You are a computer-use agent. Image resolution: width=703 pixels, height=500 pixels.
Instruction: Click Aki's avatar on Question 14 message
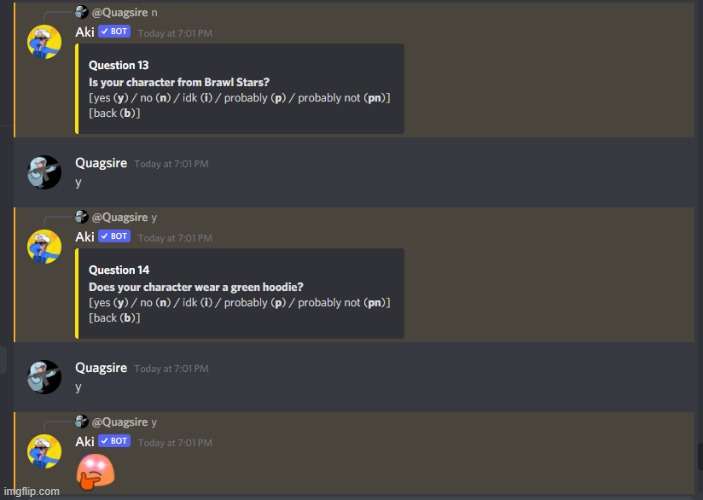(44, 247)
